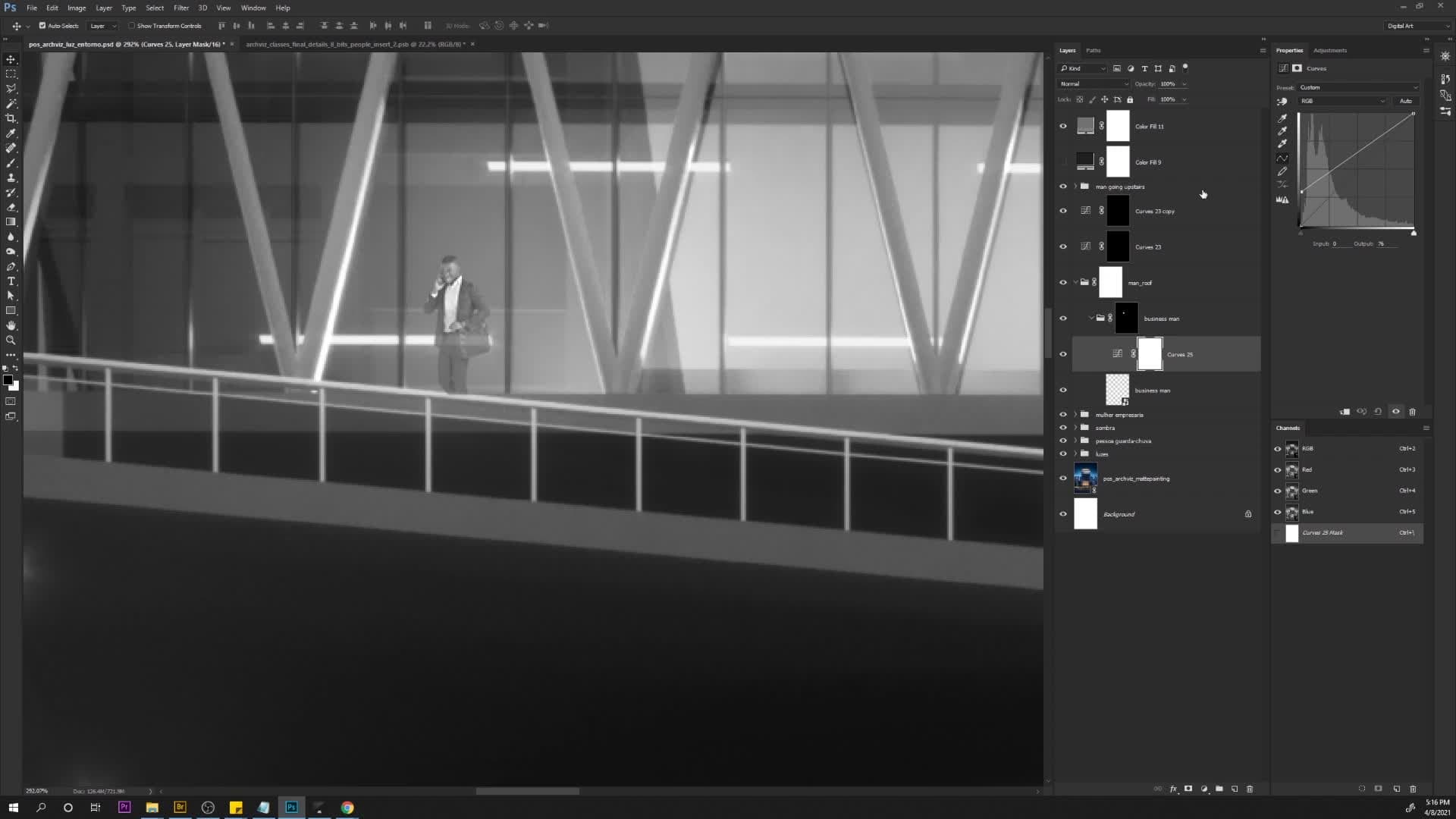Viewport: 1456px width, 819px height.
Task: Enable Show Transform Controls checkbox
Action: 131,26
